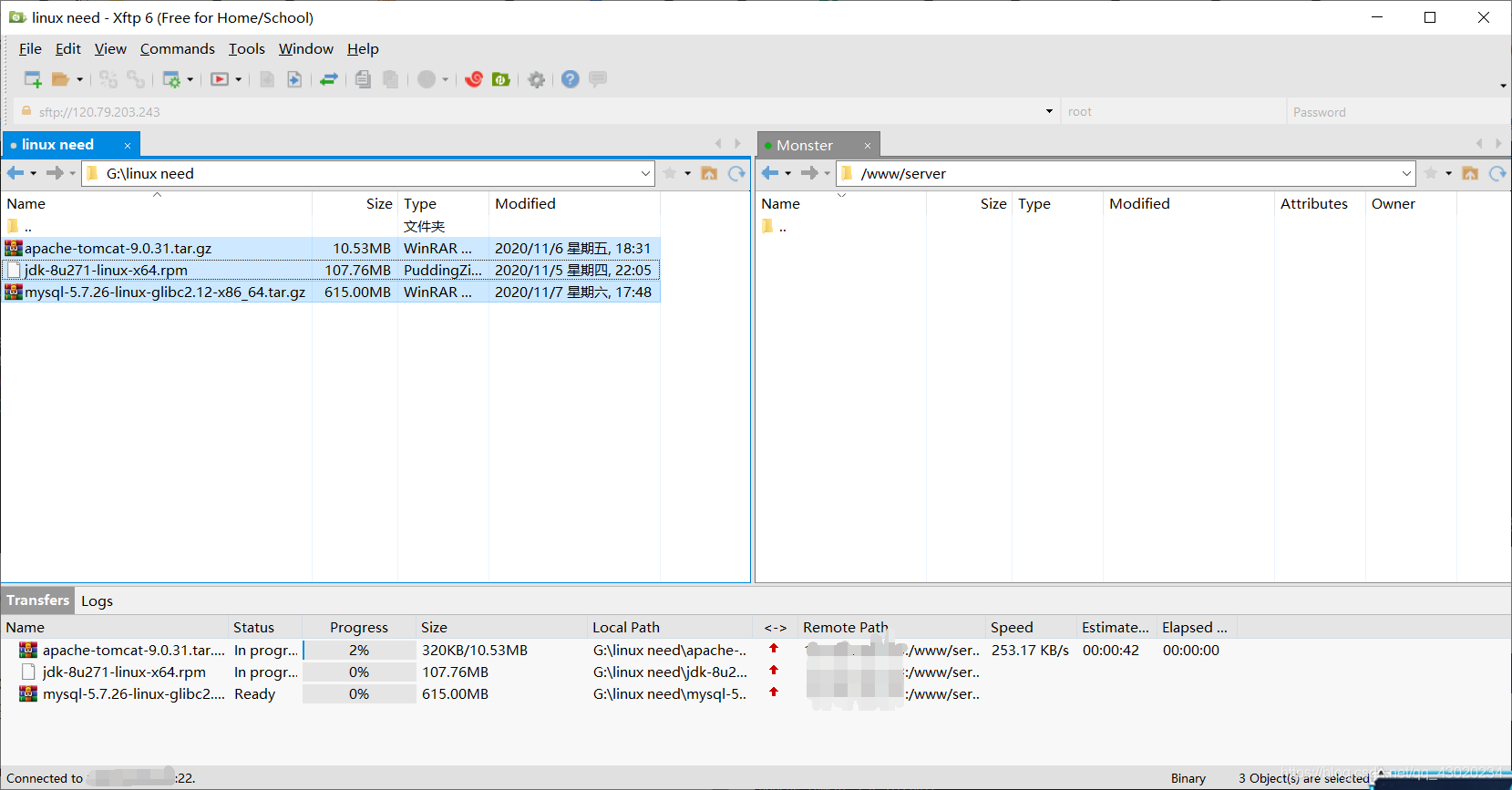Click the Password input field
Viewport: 1512px width, 790px height.
pyautogui.click(x=1397, y=112)
